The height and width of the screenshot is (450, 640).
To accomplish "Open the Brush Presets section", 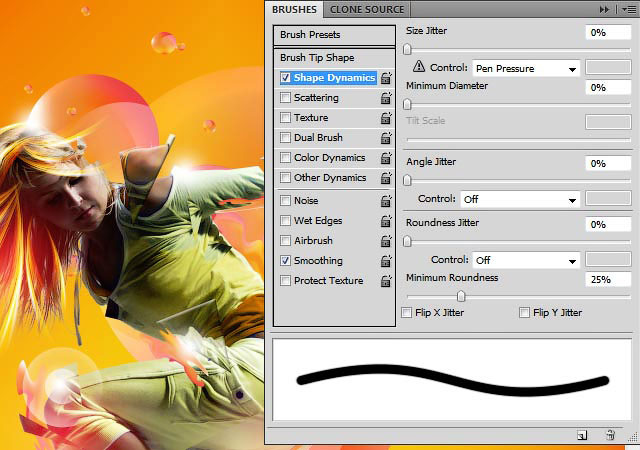I will click(x=334, y=35).
